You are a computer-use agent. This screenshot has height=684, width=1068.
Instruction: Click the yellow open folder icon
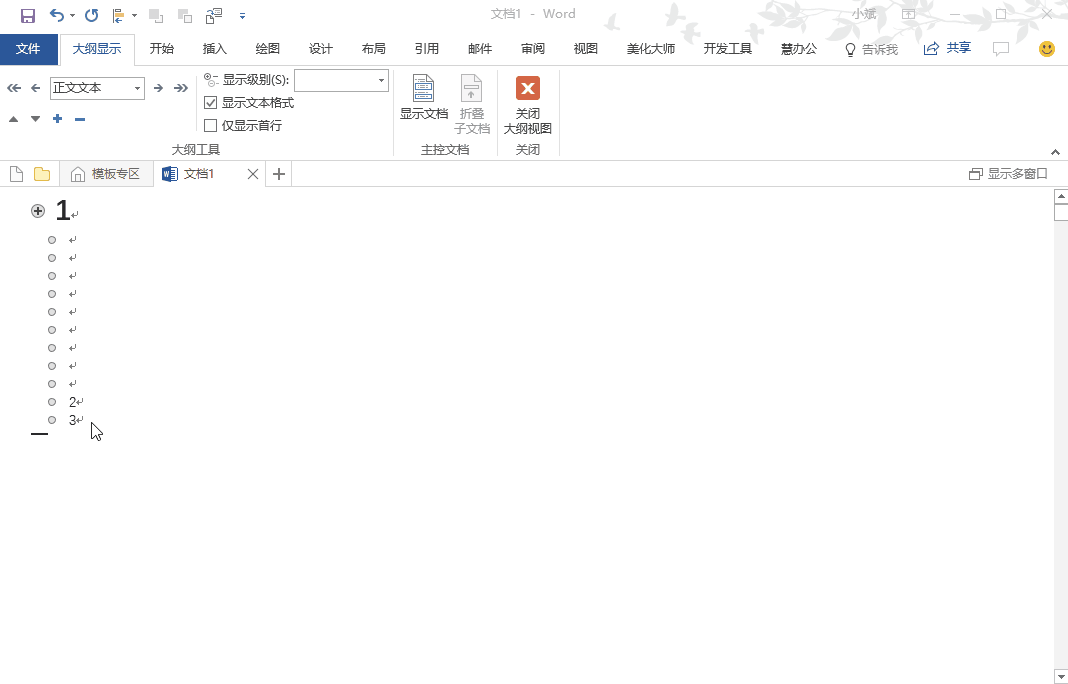tap(42, 174)
